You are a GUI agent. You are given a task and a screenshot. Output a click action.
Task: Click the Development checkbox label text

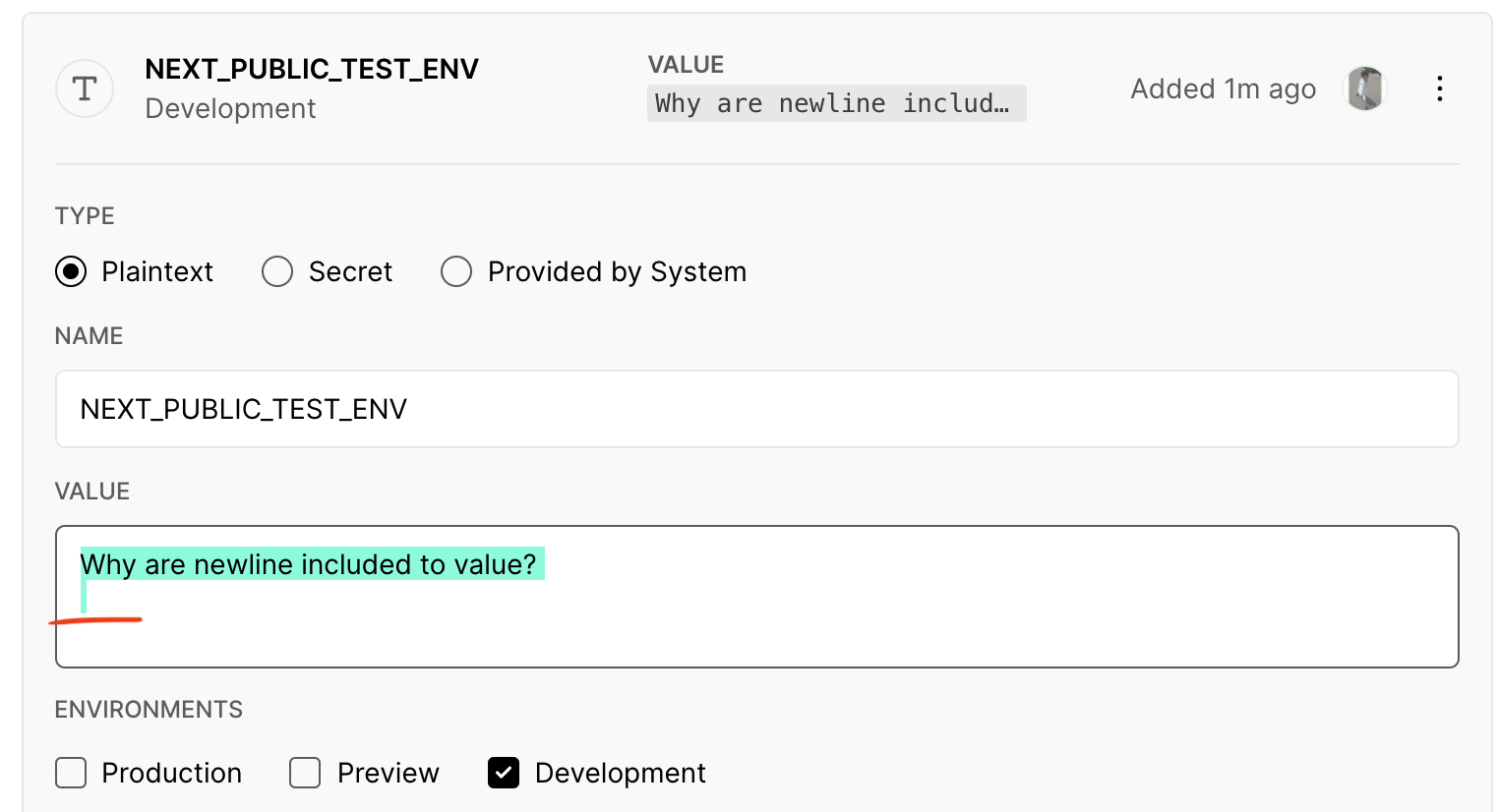[619, 774]
